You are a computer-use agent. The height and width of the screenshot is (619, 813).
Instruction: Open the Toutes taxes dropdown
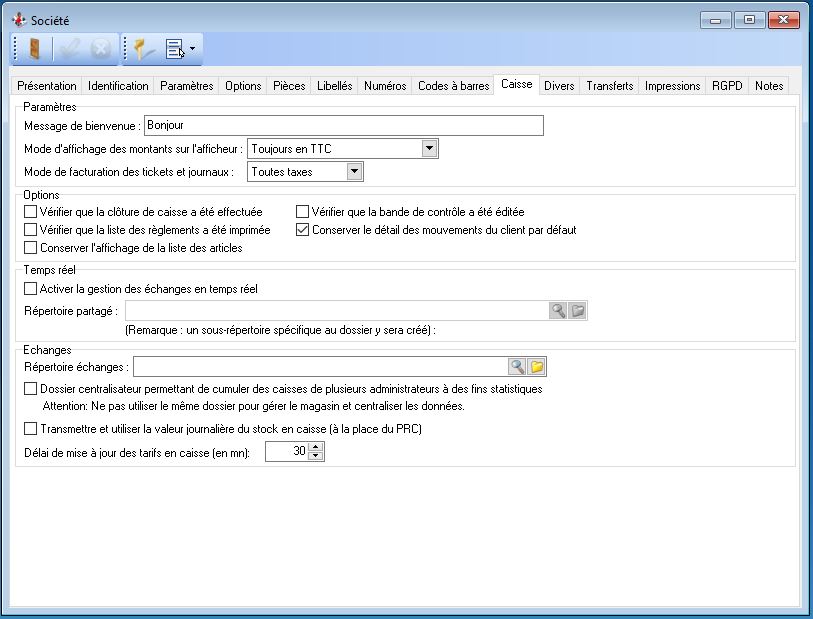354,172
